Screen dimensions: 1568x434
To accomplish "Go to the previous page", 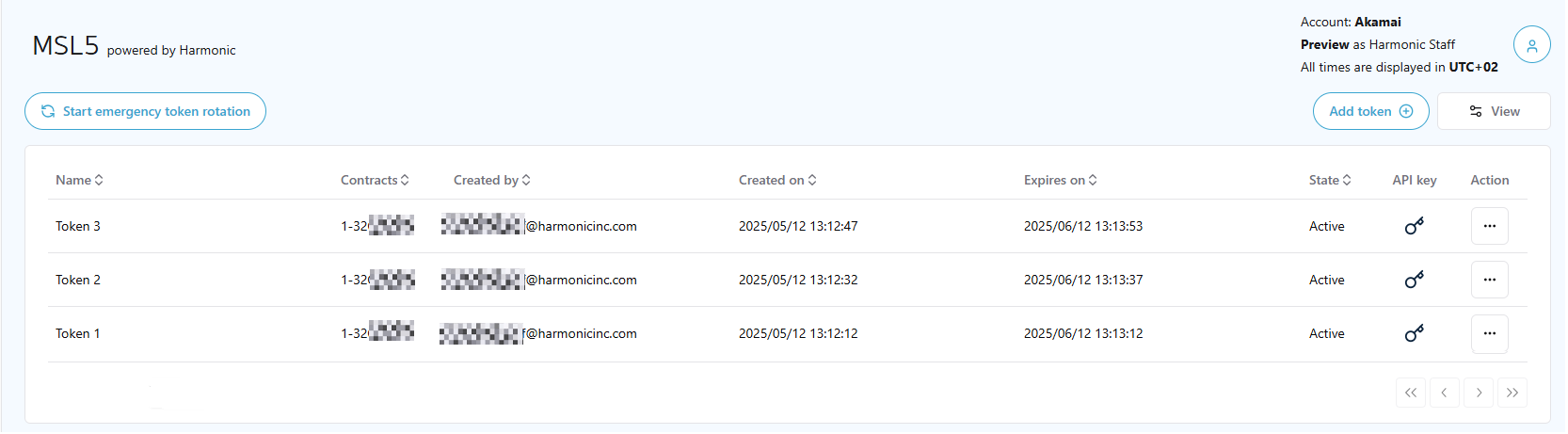I will point(1444,393).
